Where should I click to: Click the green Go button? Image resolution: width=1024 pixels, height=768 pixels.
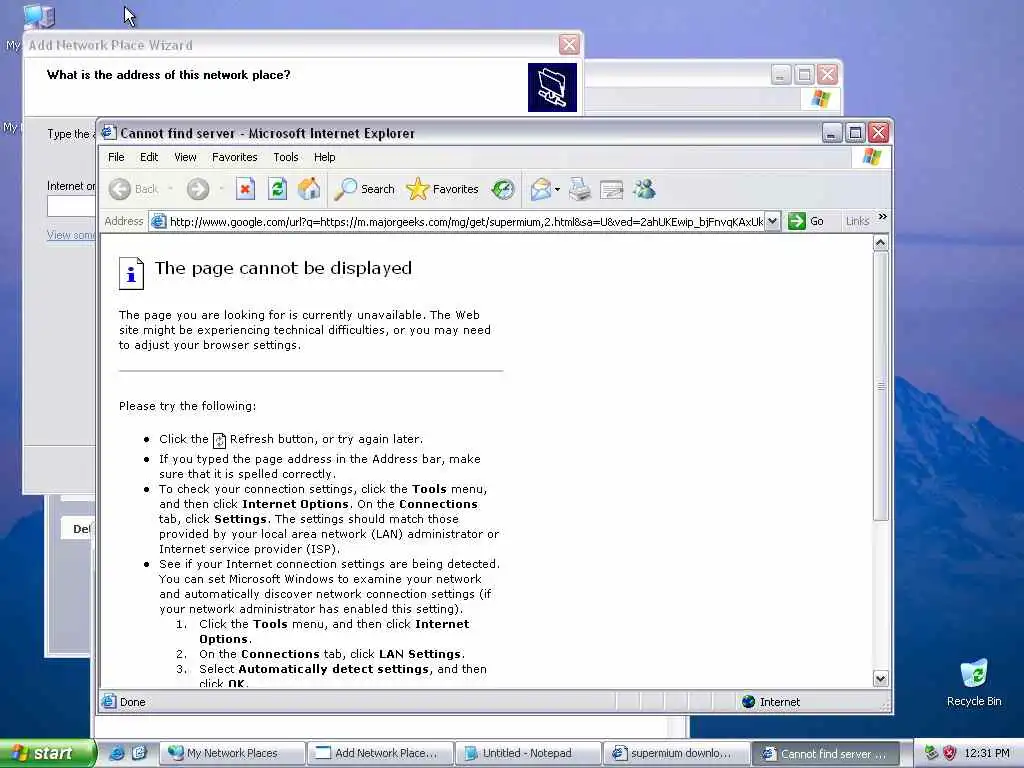[806, 221]
